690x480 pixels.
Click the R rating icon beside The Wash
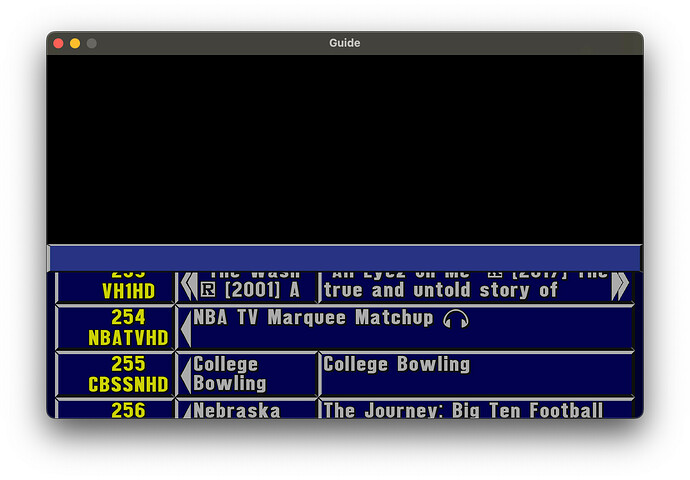coord(207,290)
